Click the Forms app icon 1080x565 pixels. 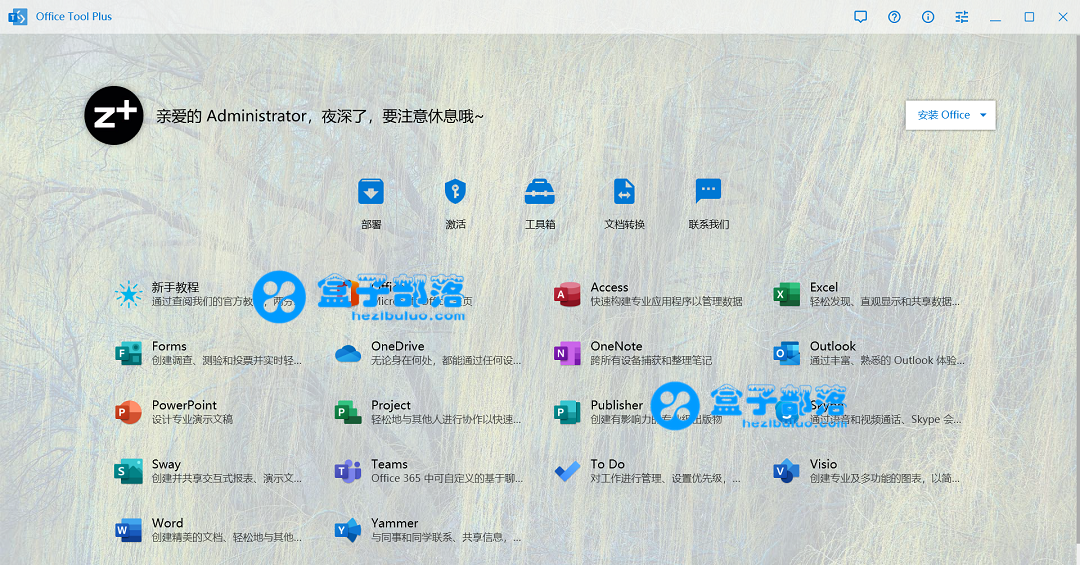[x=128, y=353]
